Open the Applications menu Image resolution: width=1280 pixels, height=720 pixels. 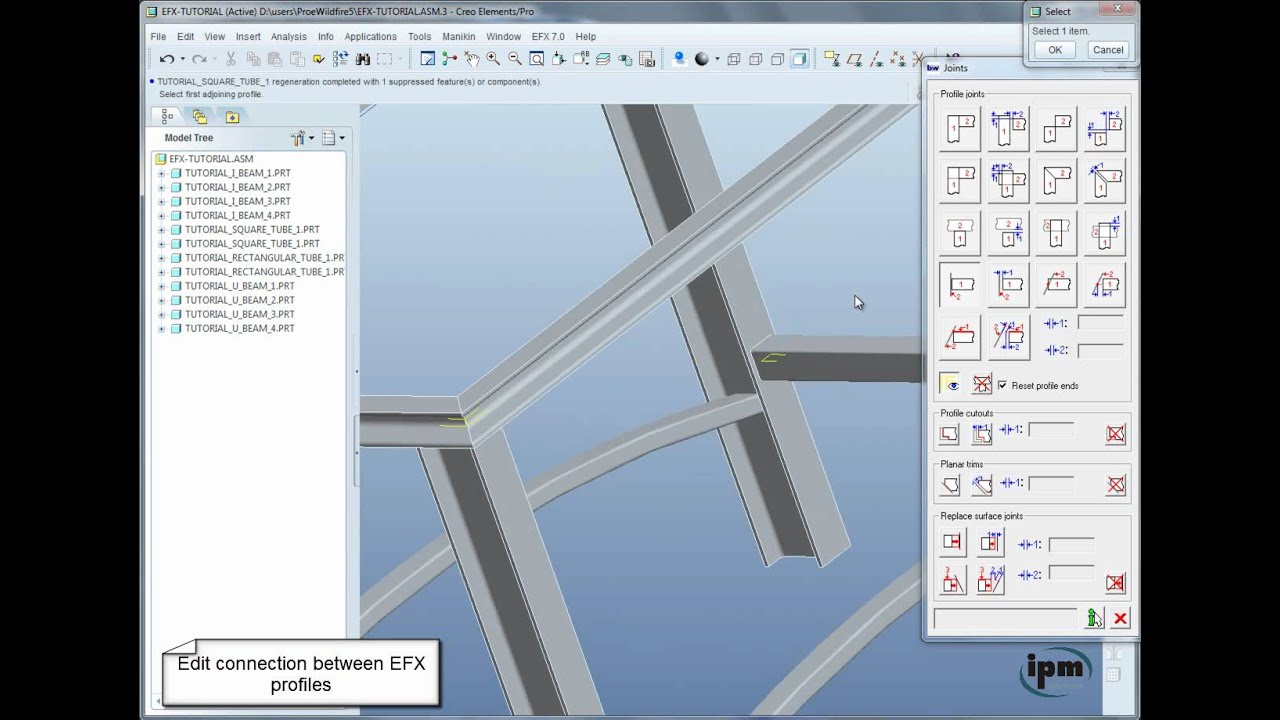pyautogui.click(x=371, y=37)
